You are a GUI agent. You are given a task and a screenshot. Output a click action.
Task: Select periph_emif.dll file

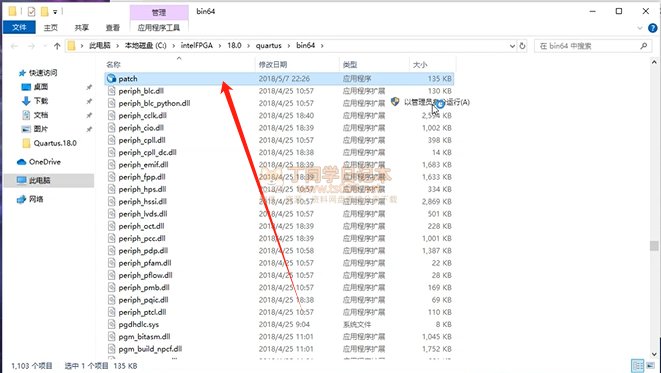click(143, 164)
